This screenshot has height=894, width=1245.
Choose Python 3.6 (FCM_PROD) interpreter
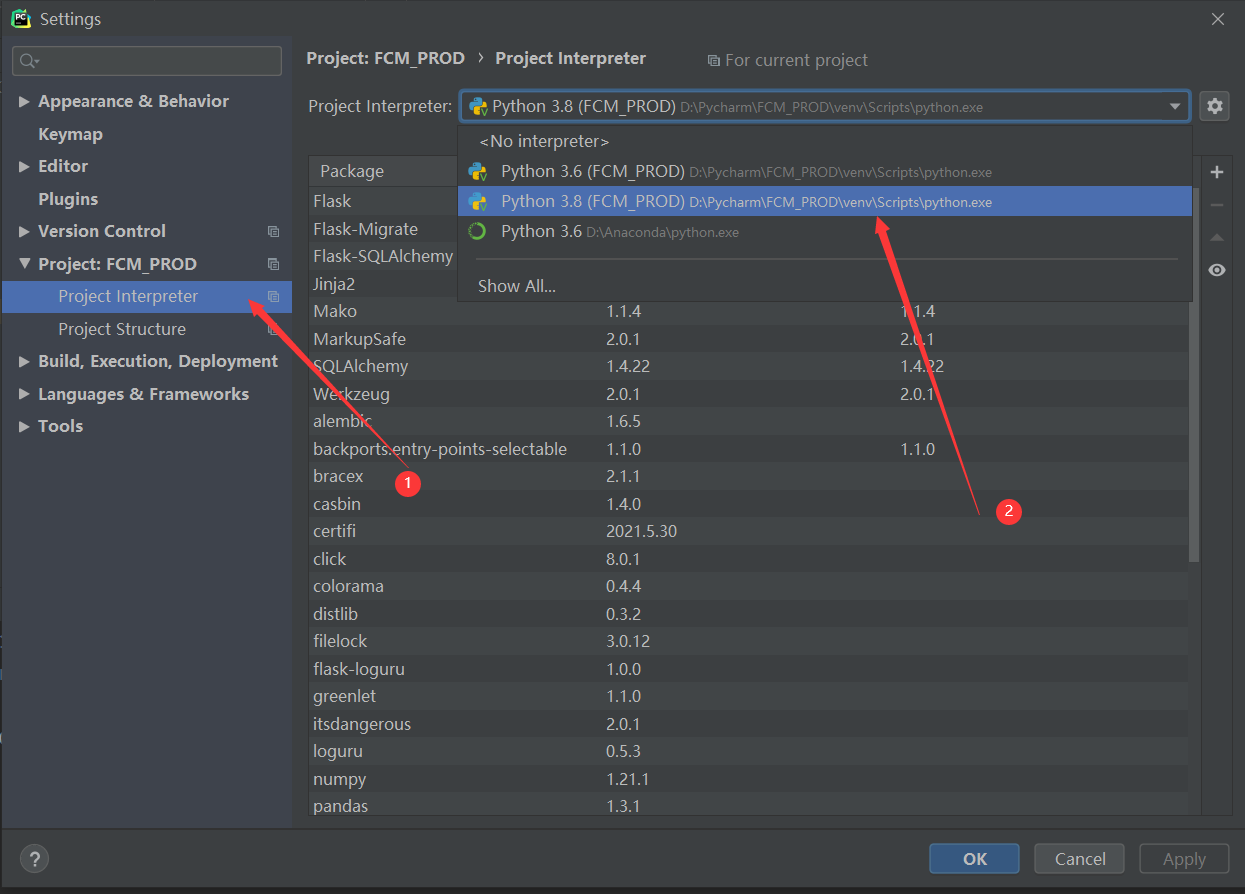coord(825,172)
